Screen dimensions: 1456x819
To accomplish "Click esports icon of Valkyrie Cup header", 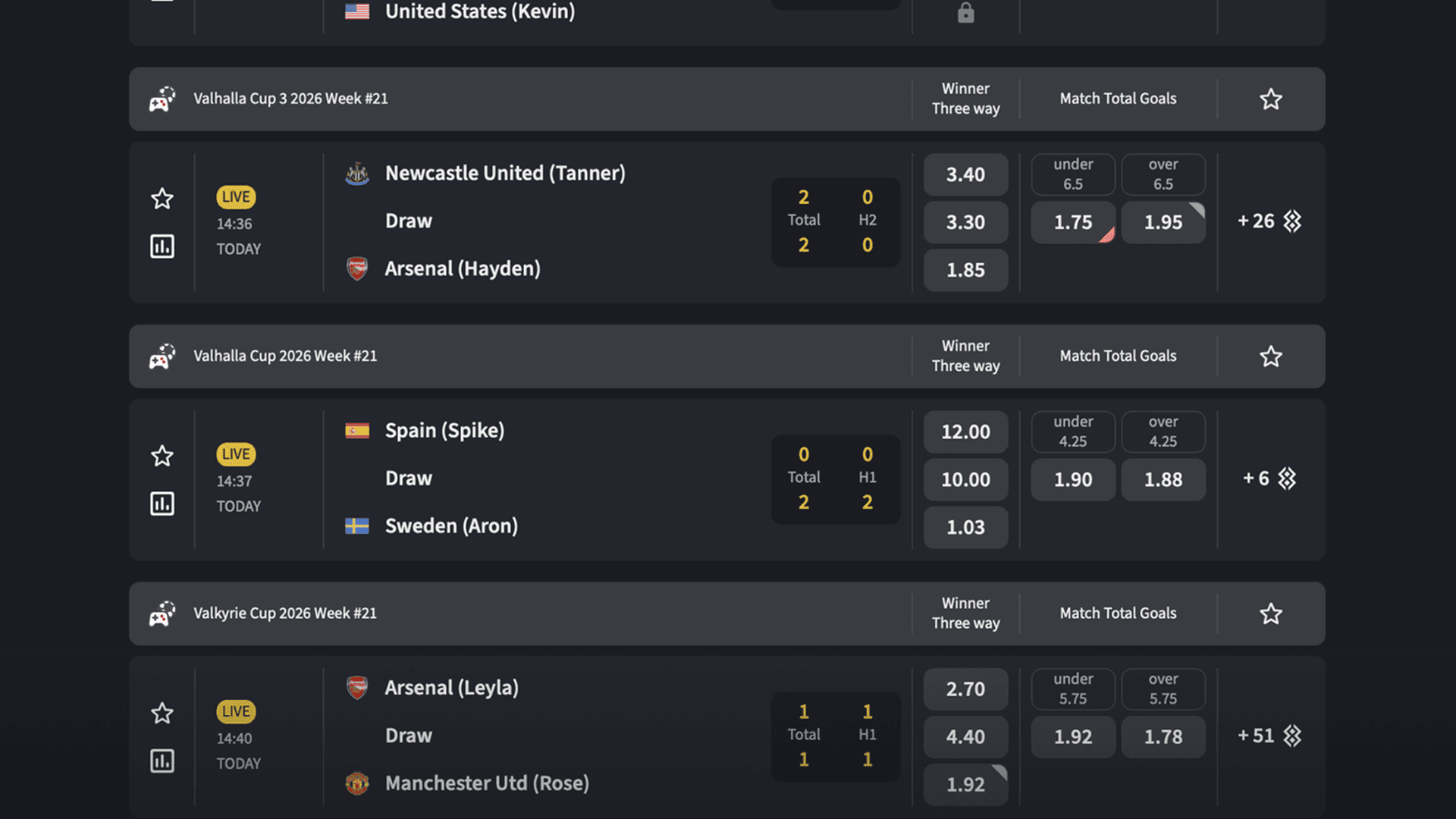I will (x=162, y=613).
